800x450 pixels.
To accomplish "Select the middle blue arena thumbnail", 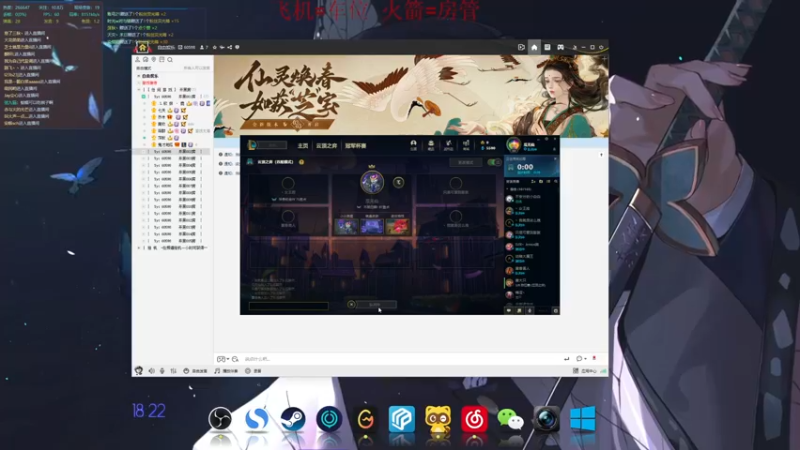I will click(x=371, y=226).
